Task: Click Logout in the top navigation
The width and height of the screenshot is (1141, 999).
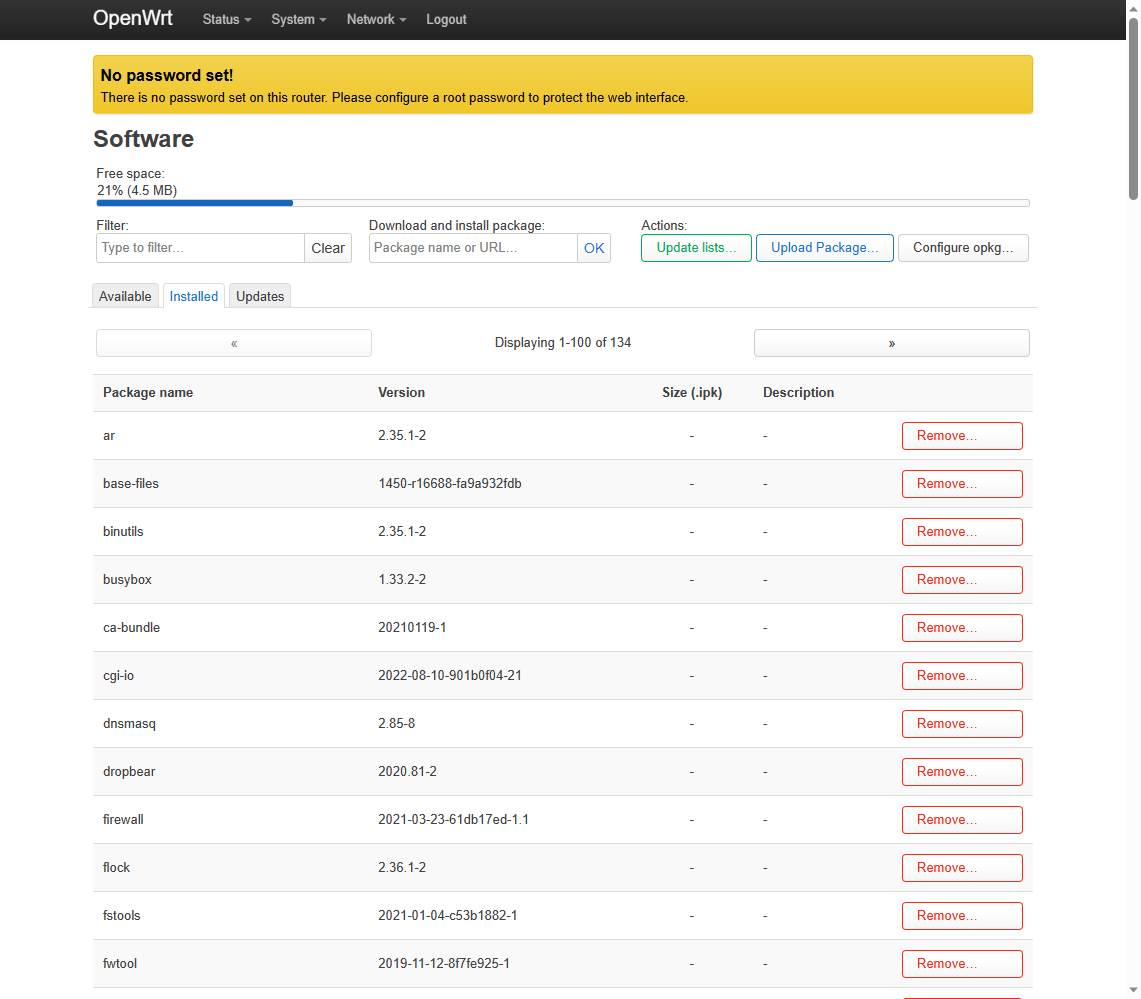Action: 446,19
